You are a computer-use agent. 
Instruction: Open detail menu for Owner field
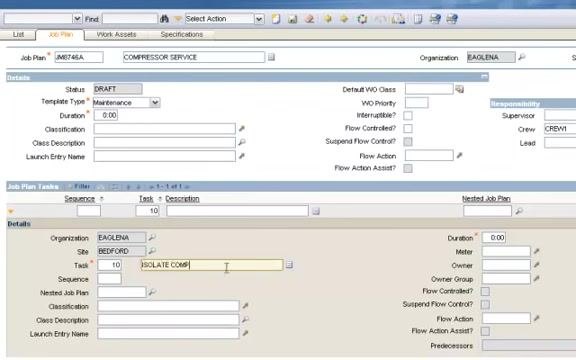pos(536,265)
